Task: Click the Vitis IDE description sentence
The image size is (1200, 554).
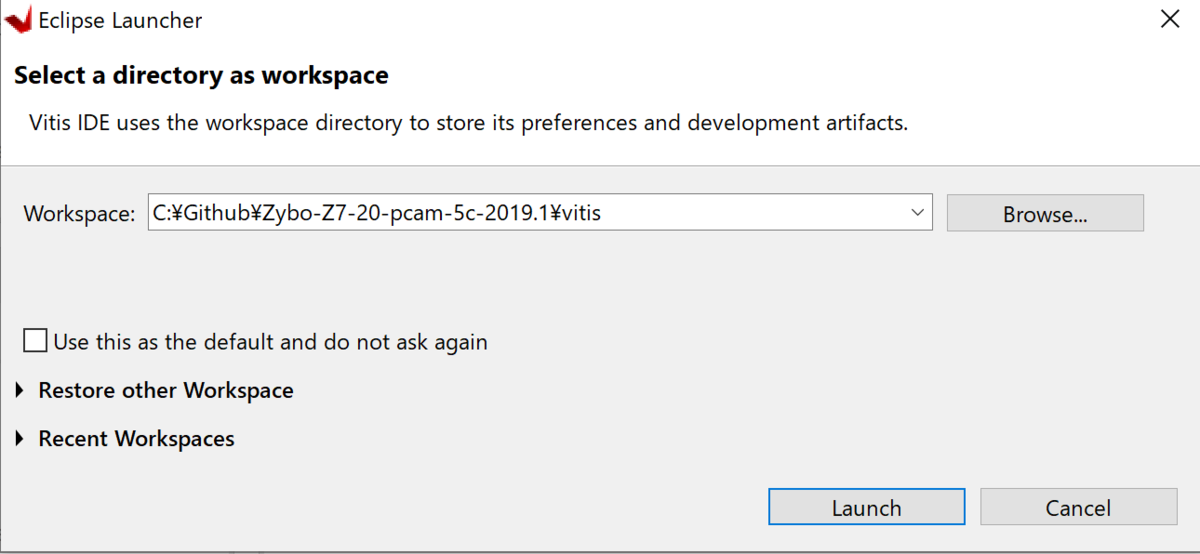Action: [468, 125]
